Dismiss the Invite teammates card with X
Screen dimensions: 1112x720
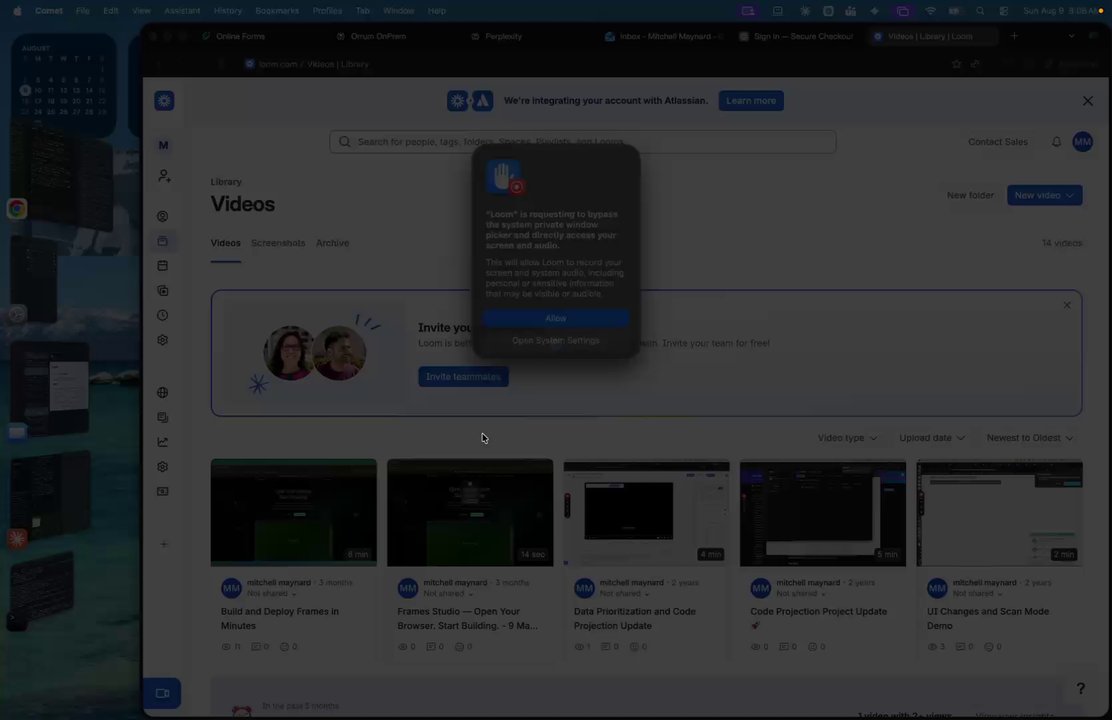1067,305
